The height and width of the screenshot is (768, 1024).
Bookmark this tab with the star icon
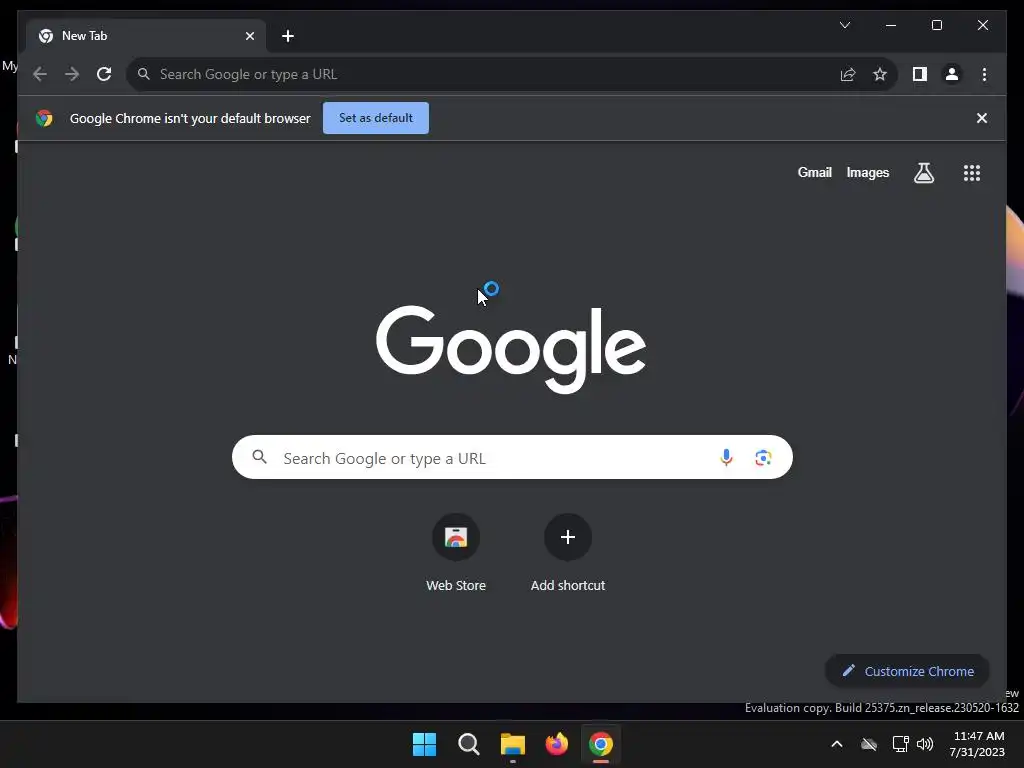880,74
